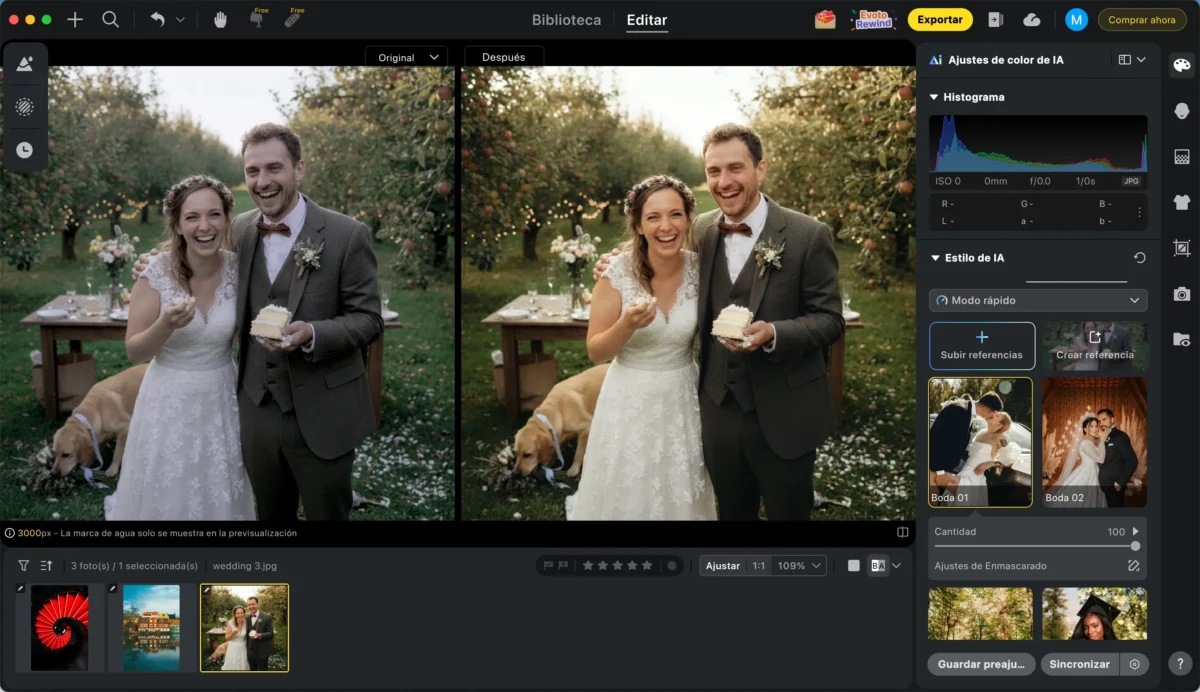1200x692 pixels.
Task: Open the portrait retouch head icon panel
Action: (1182, 111)
